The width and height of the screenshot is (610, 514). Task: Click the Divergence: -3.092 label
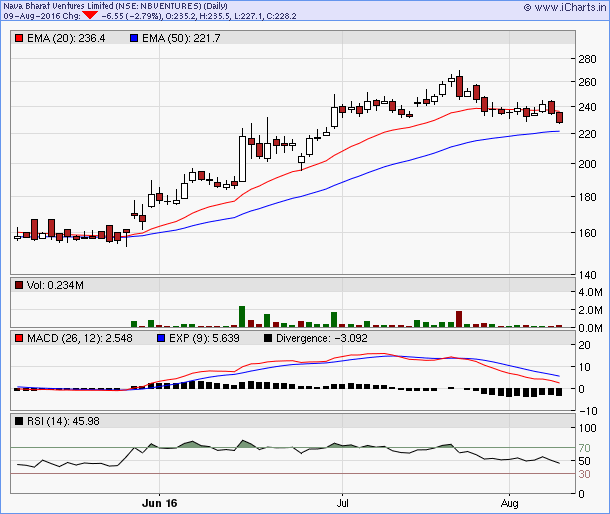tap(322, 338)
